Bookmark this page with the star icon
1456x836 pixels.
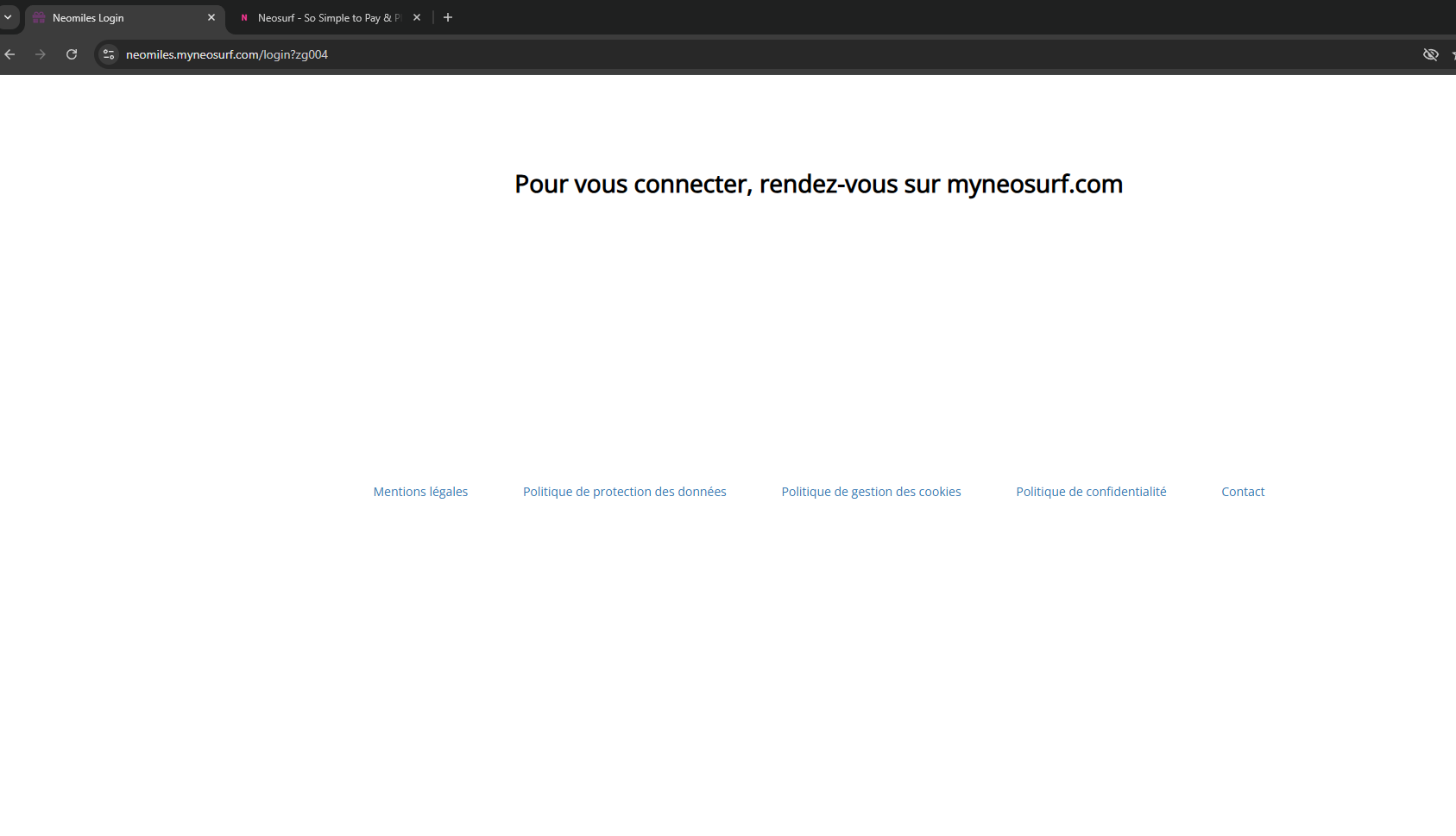(1453, 54)
